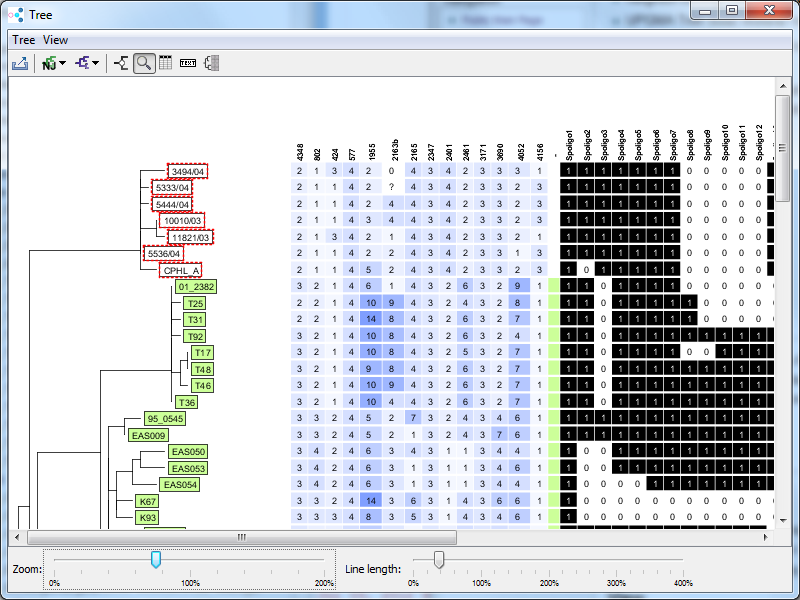
Task: Toggle the data table view icon
Action: 165,64
